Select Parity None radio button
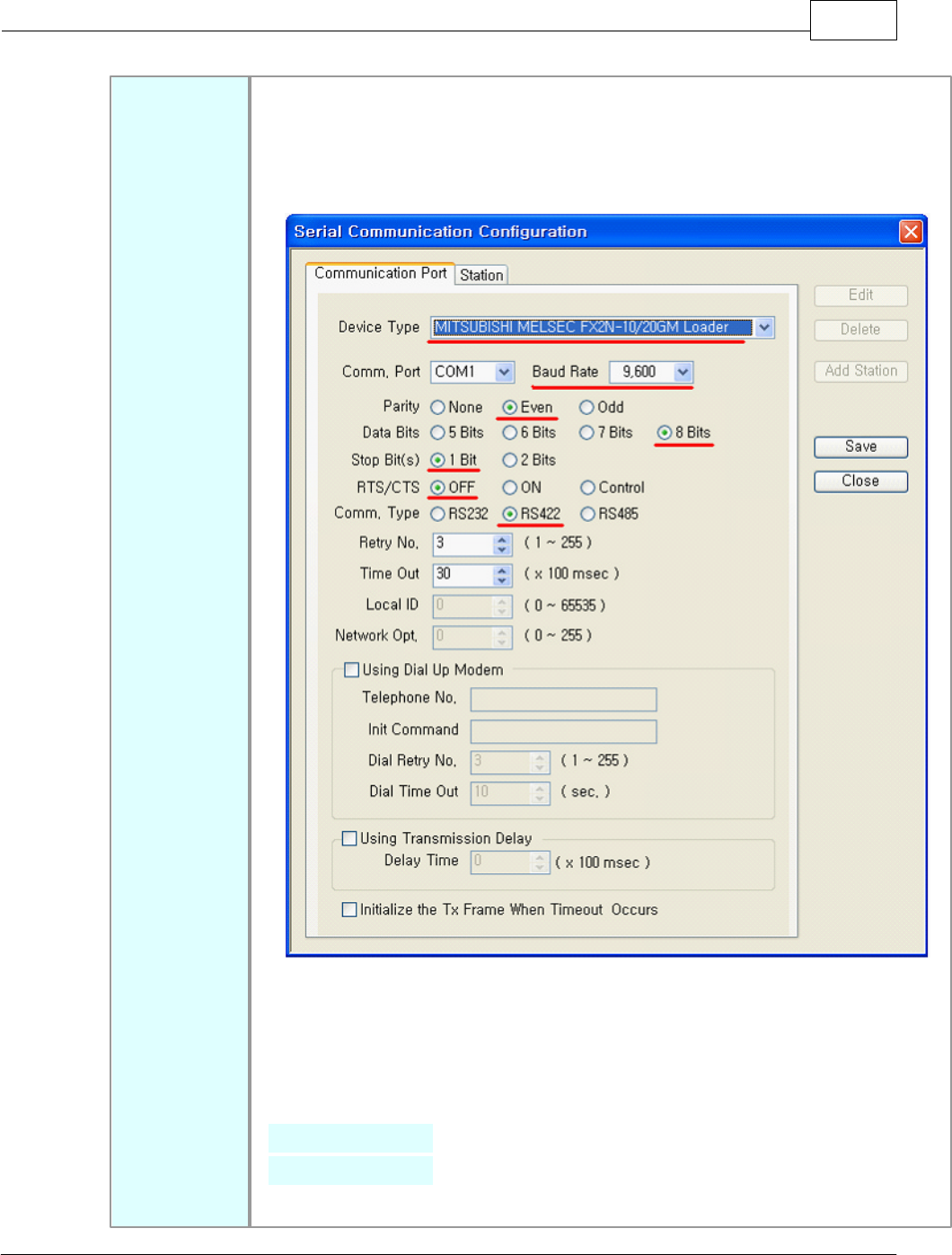Image resolution: width=952 pixels, height=1255 pixels. pos(437,408)
